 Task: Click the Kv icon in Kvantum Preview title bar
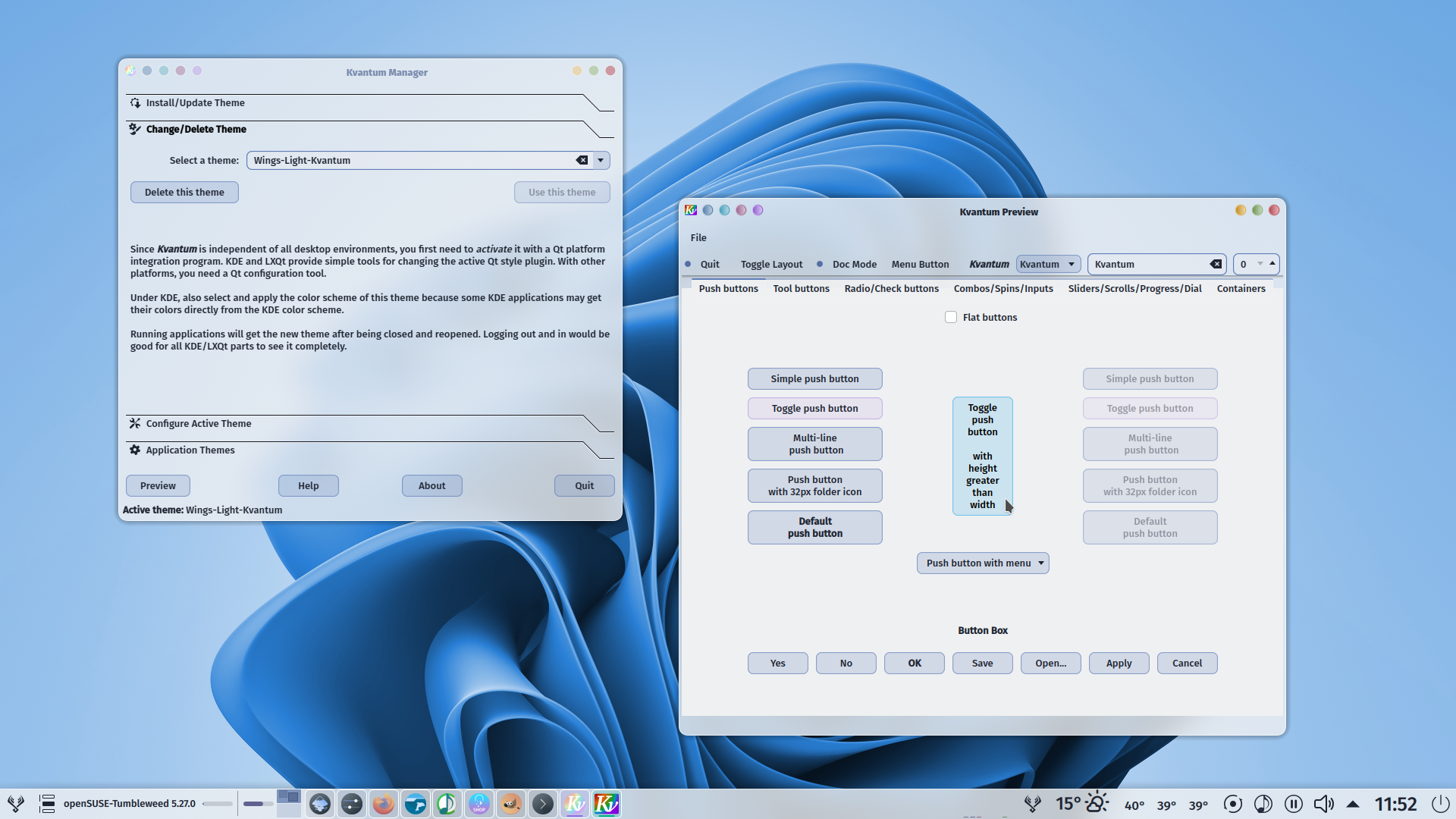[x=691, y=210]
